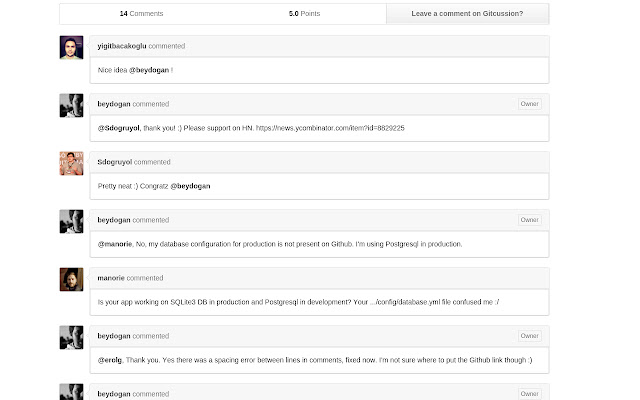
Task: Open manorie's avatar picture
Action: point(71,279)
